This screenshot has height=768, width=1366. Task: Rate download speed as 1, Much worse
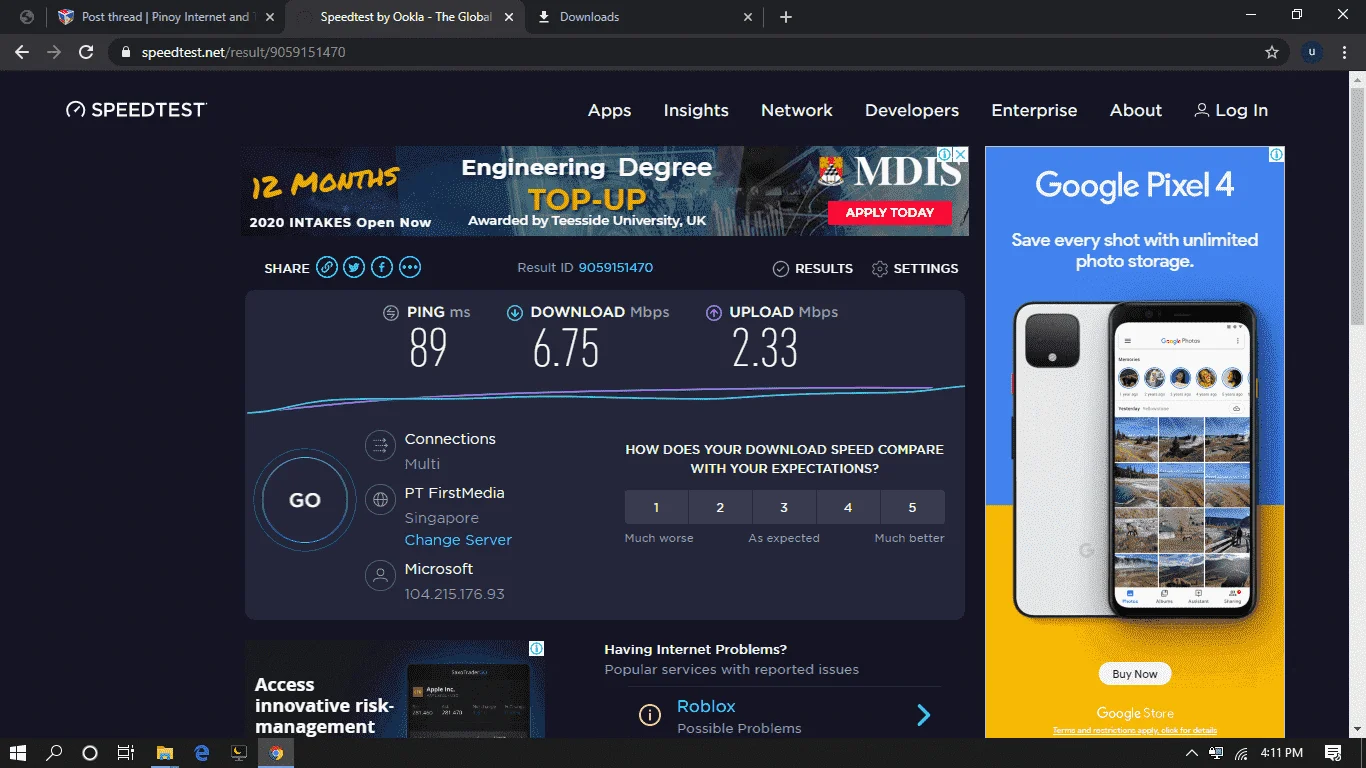656,507
